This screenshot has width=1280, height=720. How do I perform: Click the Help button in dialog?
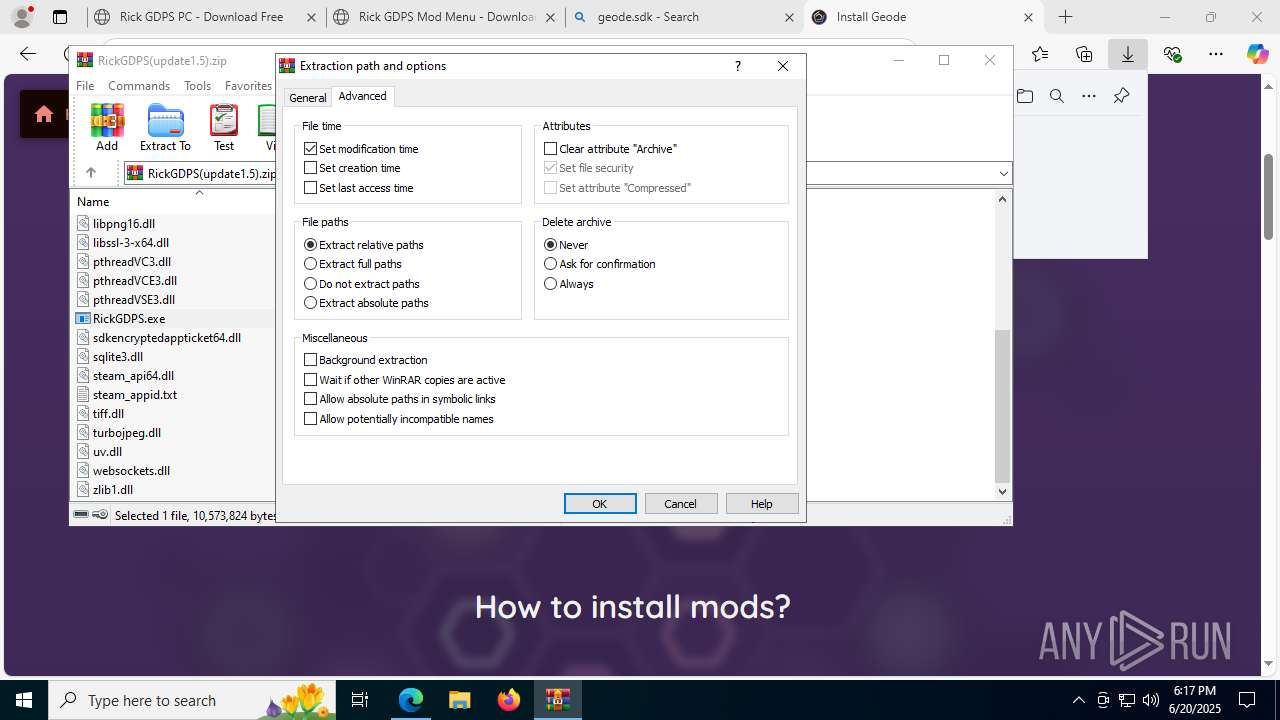762,504
